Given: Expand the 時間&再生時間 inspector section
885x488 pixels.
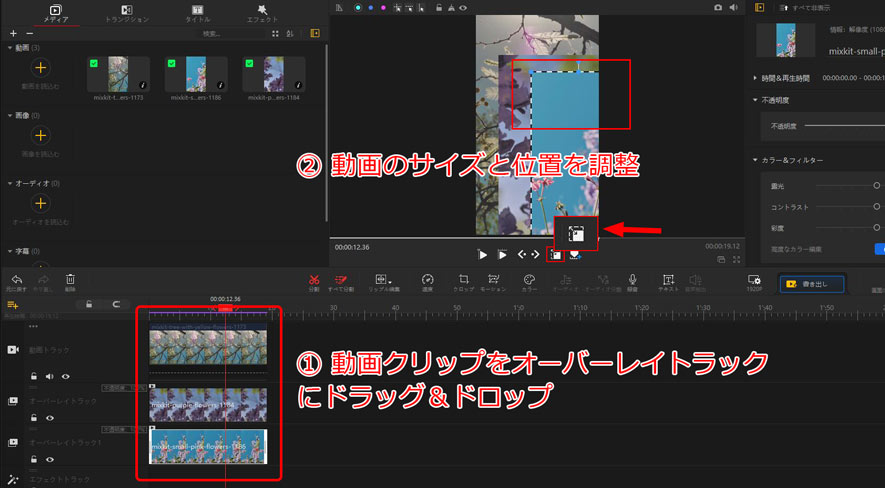Looking at the screenshot, I should click(756, 78).
